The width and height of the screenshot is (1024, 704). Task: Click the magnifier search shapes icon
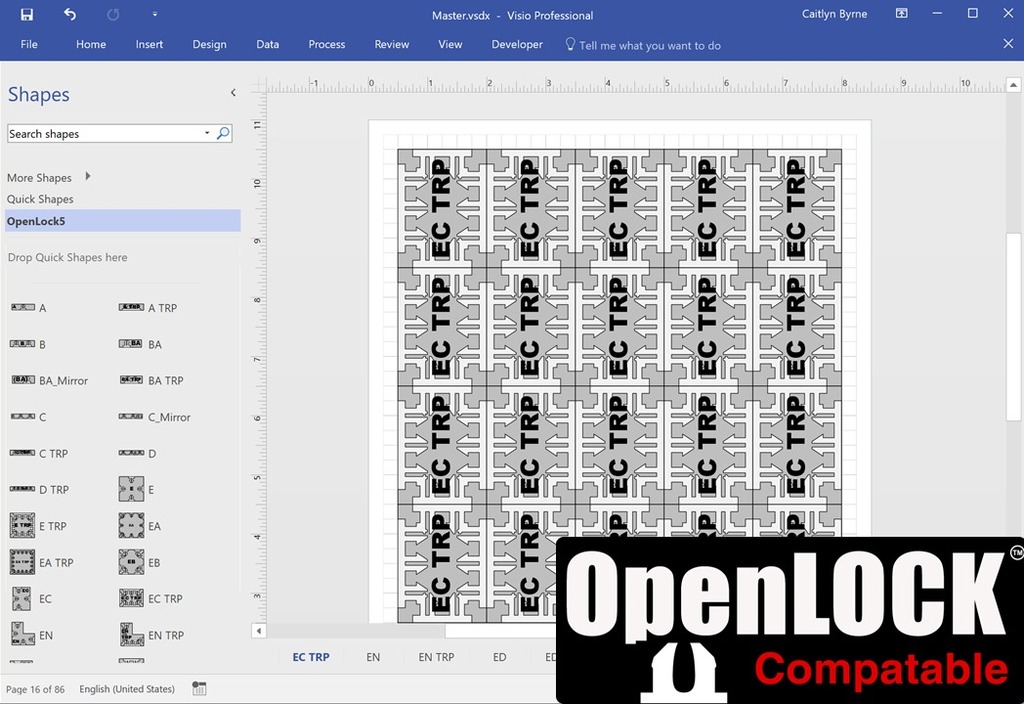click(223, 133)
